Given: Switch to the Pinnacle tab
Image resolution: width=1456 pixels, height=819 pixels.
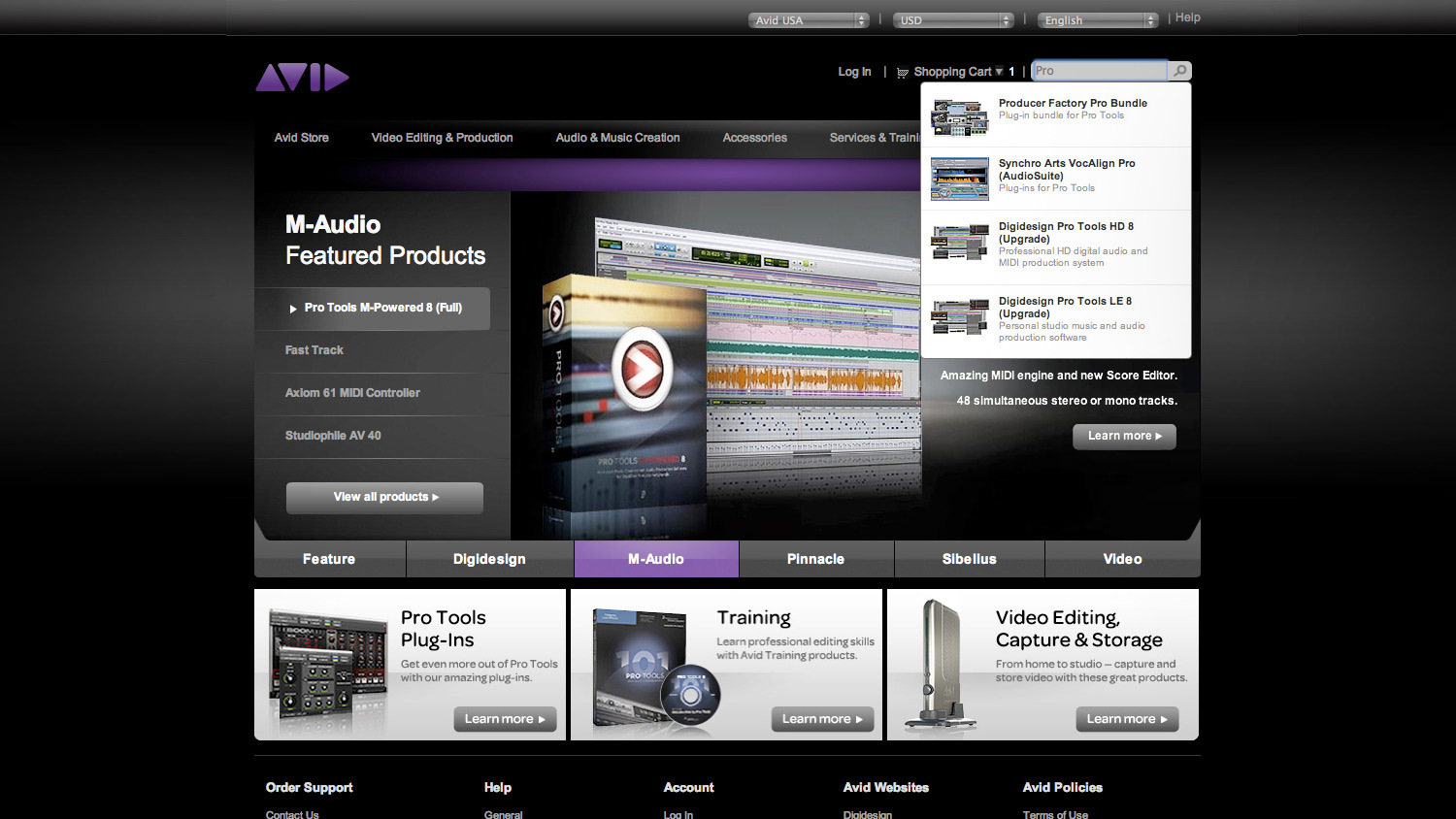Looking at the screenshot, I should pos(815,559).
